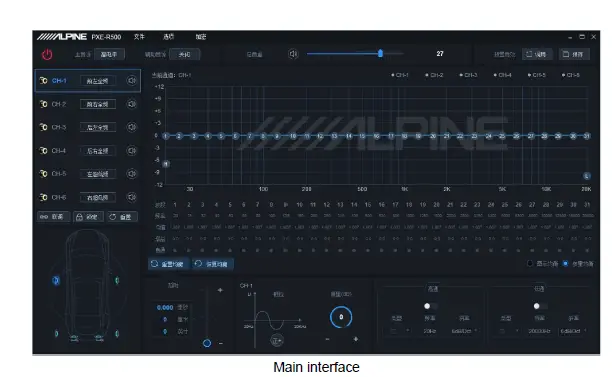Click the speaker-driver icon beside CH-3
The width and height of the screenshot is (612, 377).
43,127
